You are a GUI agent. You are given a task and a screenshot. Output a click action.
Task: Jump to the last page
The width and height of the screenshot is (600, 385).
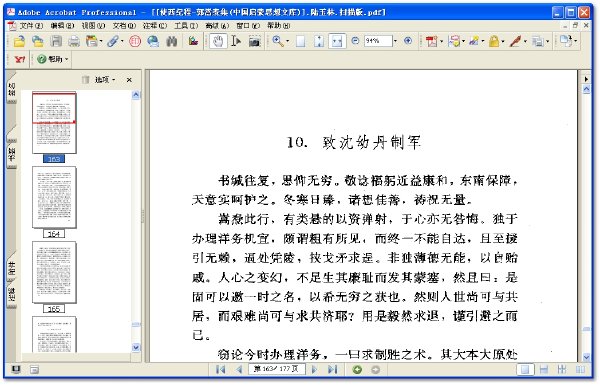(x=333, y=369)
